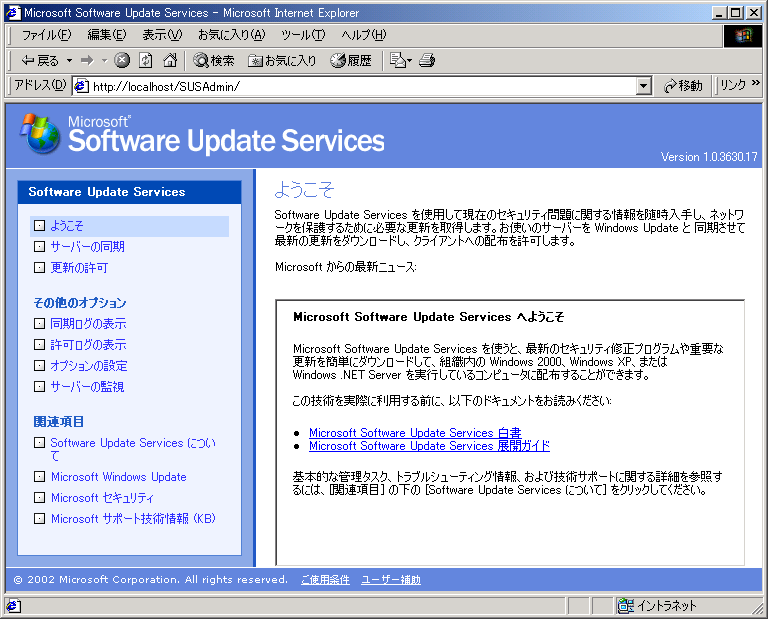Image resolution: width=768 pixels, height=619 pixels.
Task: Click the Mail toolbar icon
Action: click(400, 60)
